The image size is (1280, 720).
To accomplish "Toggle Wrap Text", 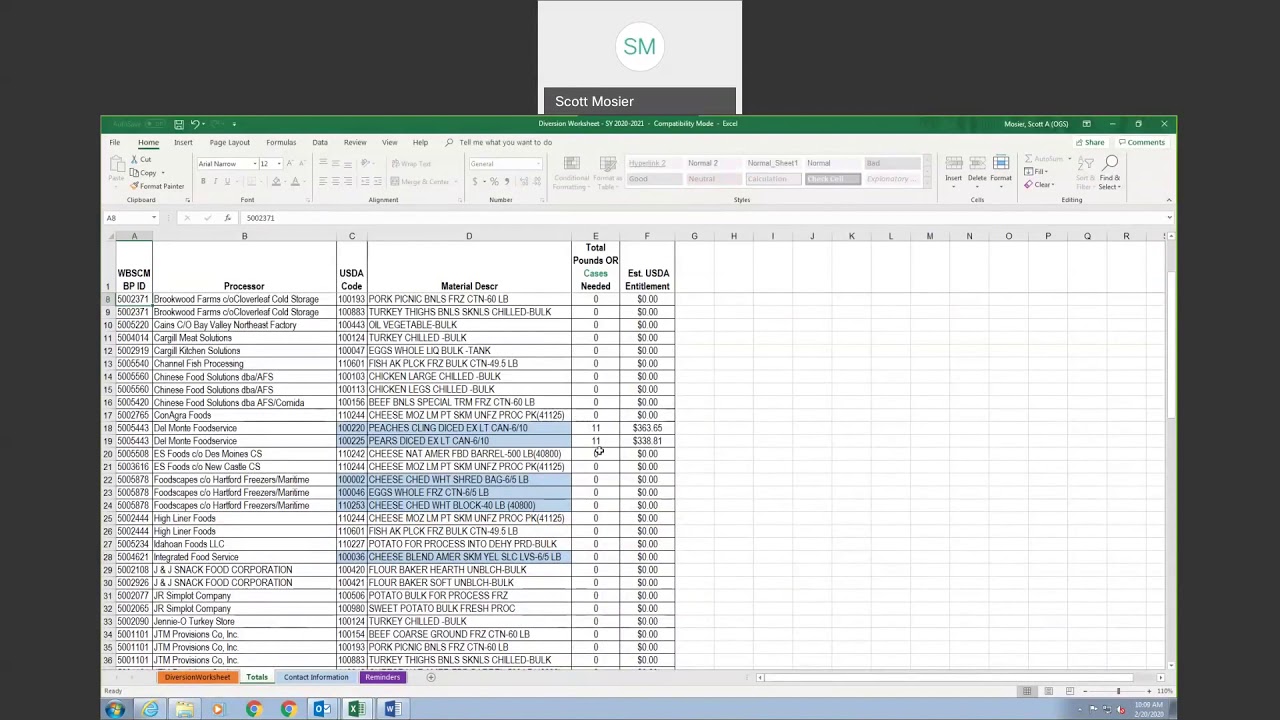I will click(x=412, y=164).
